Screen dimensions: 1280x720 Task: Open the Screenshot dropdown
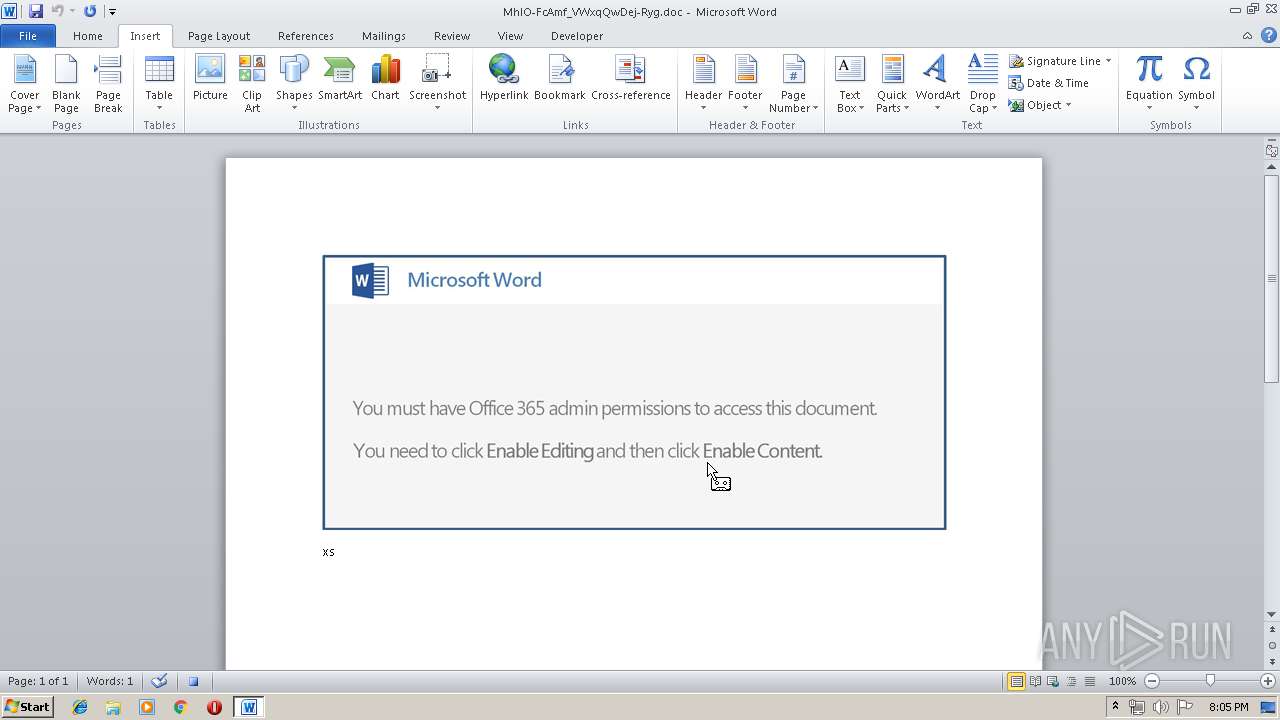coord(437,85)
